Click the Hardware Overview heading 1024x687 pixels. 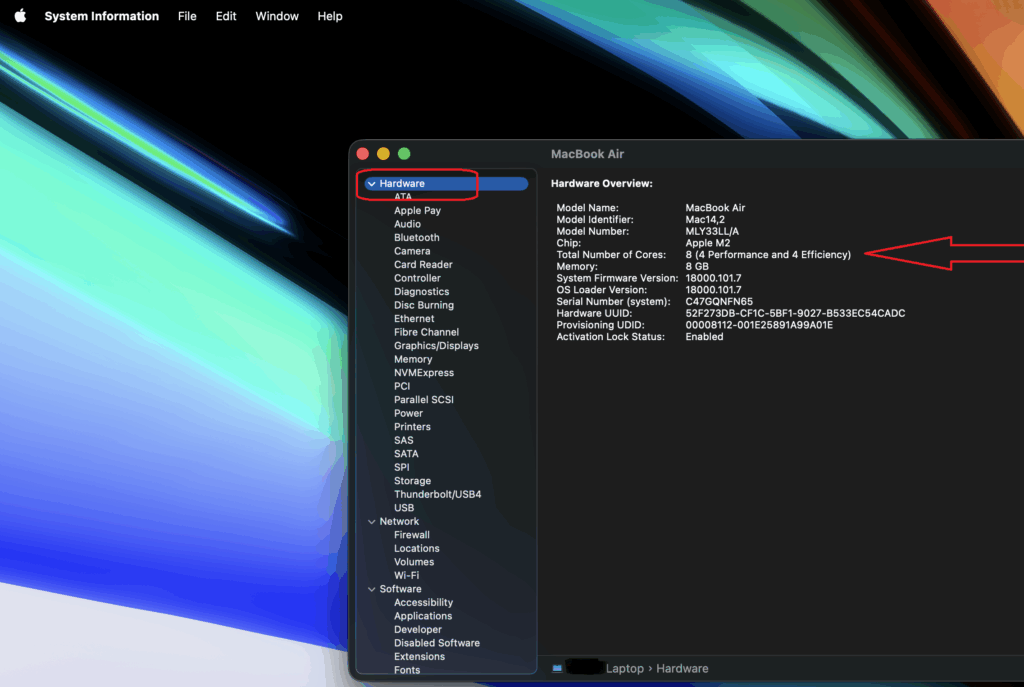(601, 184)
